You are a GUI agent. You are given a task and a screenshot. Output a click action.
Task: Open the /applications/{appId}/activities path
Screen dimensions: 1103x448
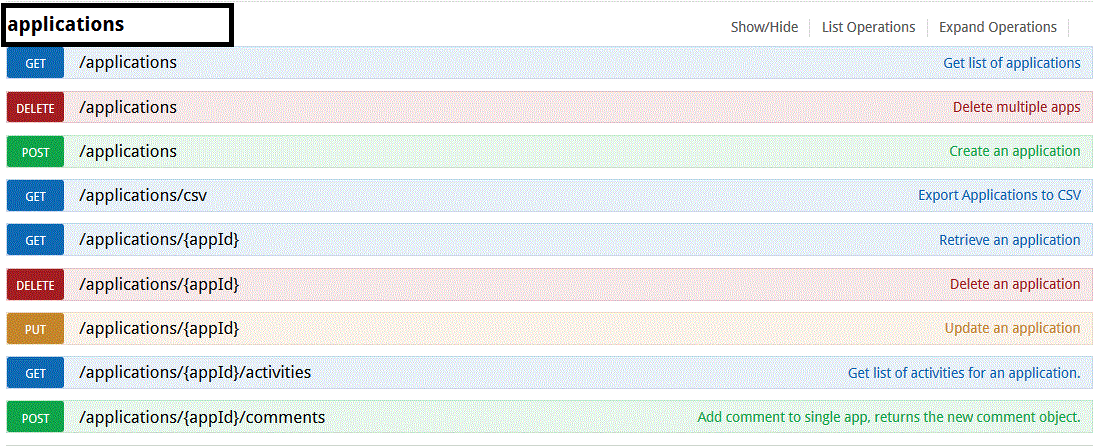(195, 372)
